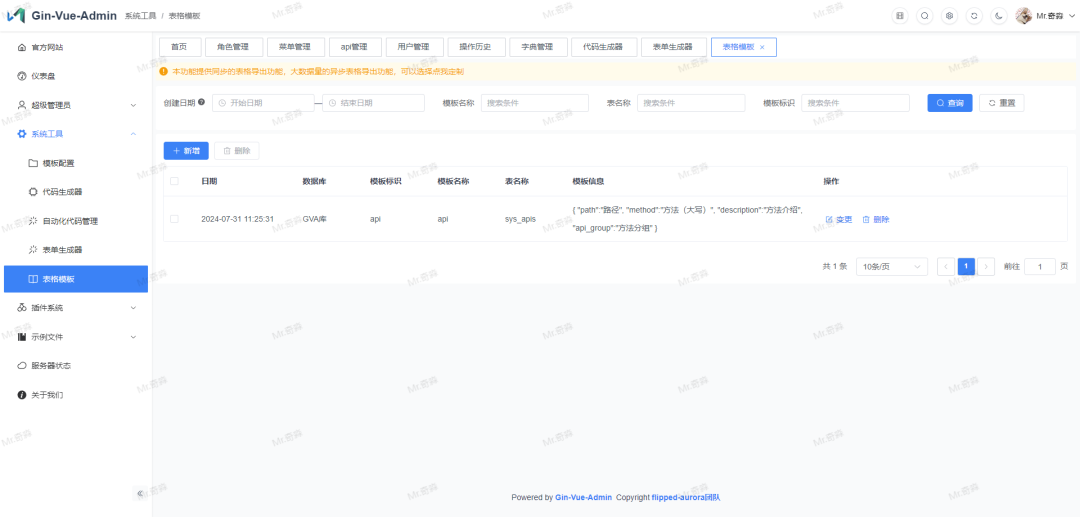Collapse the sidebar using double-arrow icon
The width and height of the screenshot is (1080, 517).
[x=140, y=493]
